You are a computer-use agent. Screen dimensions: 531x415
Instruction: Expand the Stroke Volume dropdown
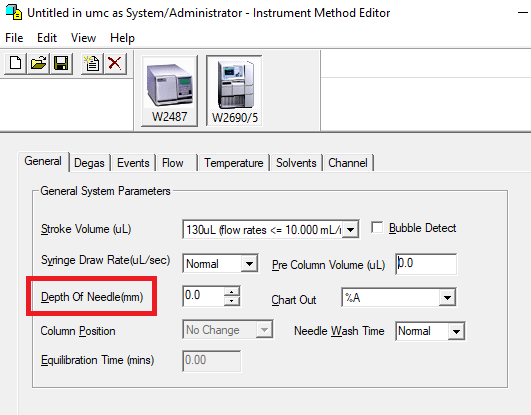coord(351,230)
